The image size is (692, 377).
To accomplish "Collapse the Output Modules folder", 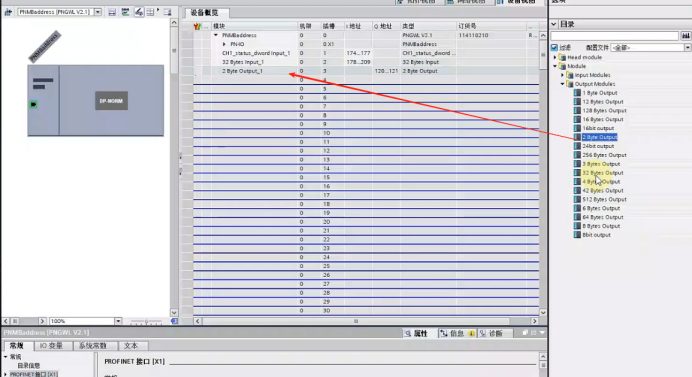I will [563, 84].
